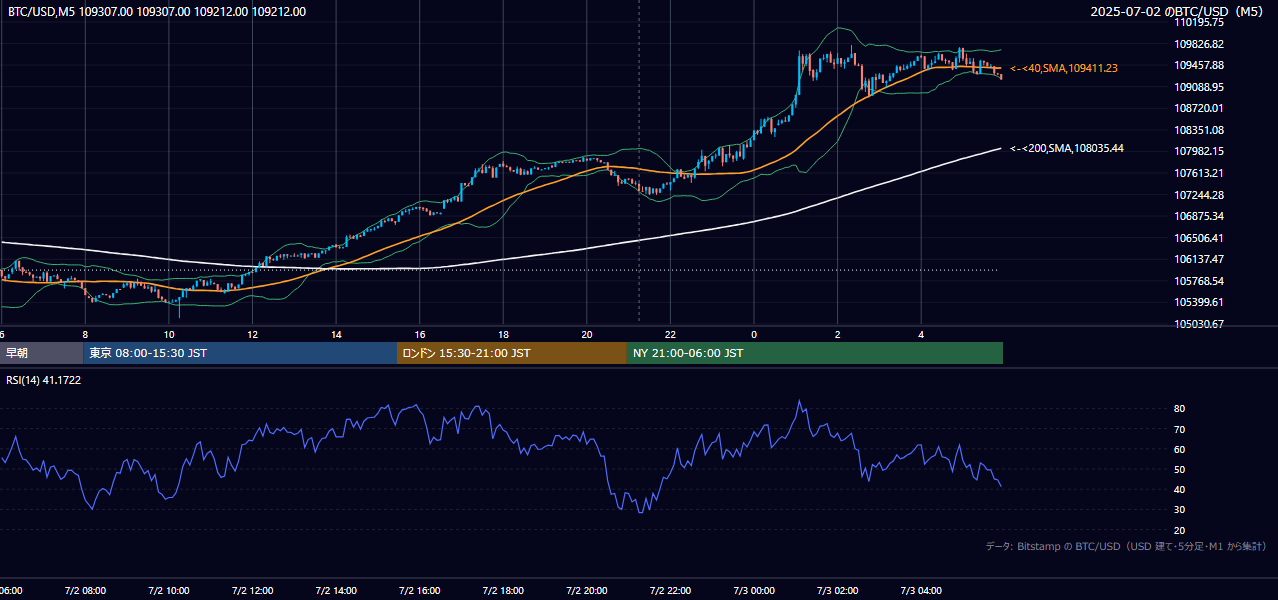Click hour label 18 under price chart
This screenshot has height=600, width=1278.
pos(503,335)
